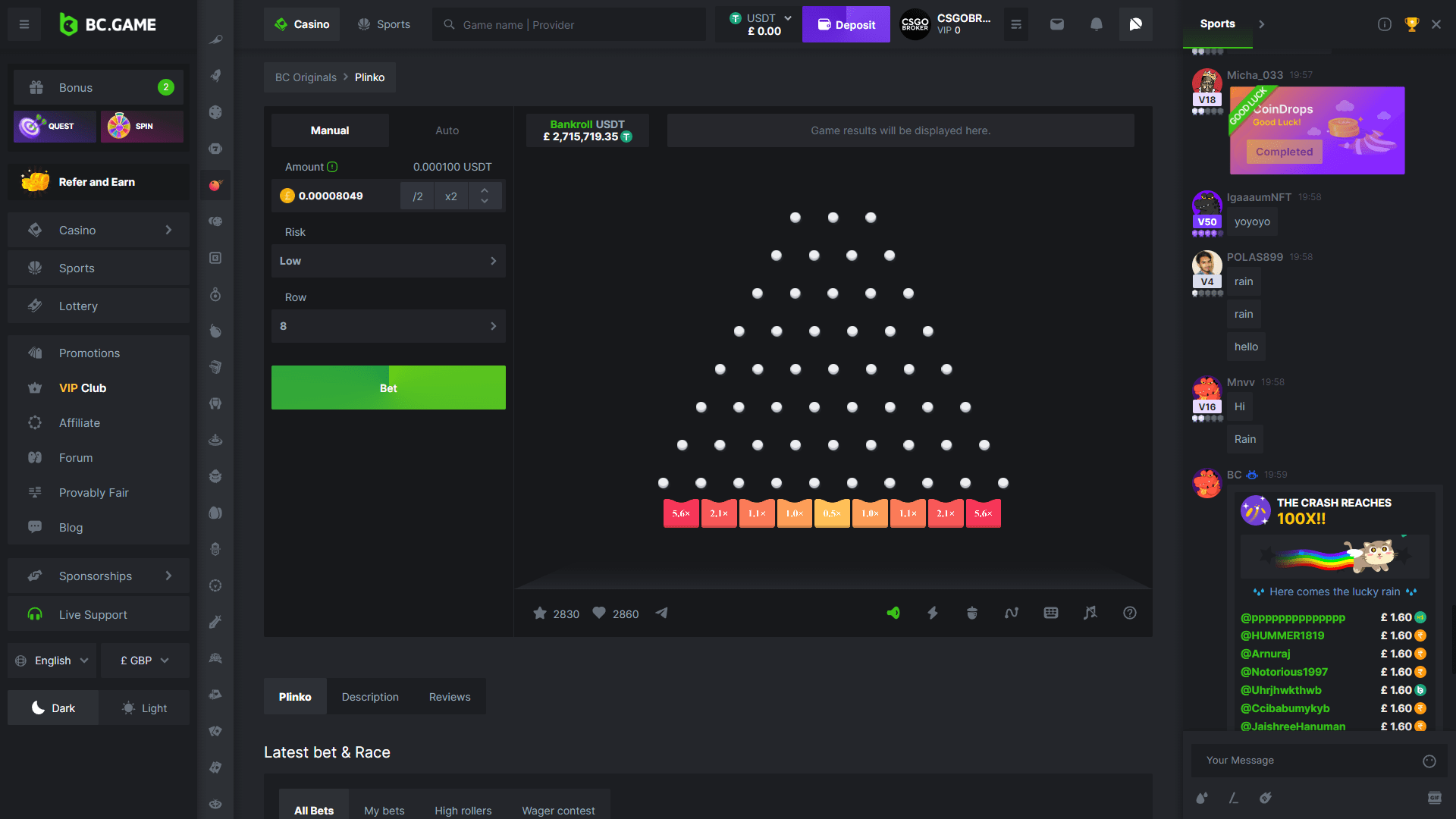Expand the Risk Low selector
Screen dimensions: 1456x819
(x=388, y=261)
